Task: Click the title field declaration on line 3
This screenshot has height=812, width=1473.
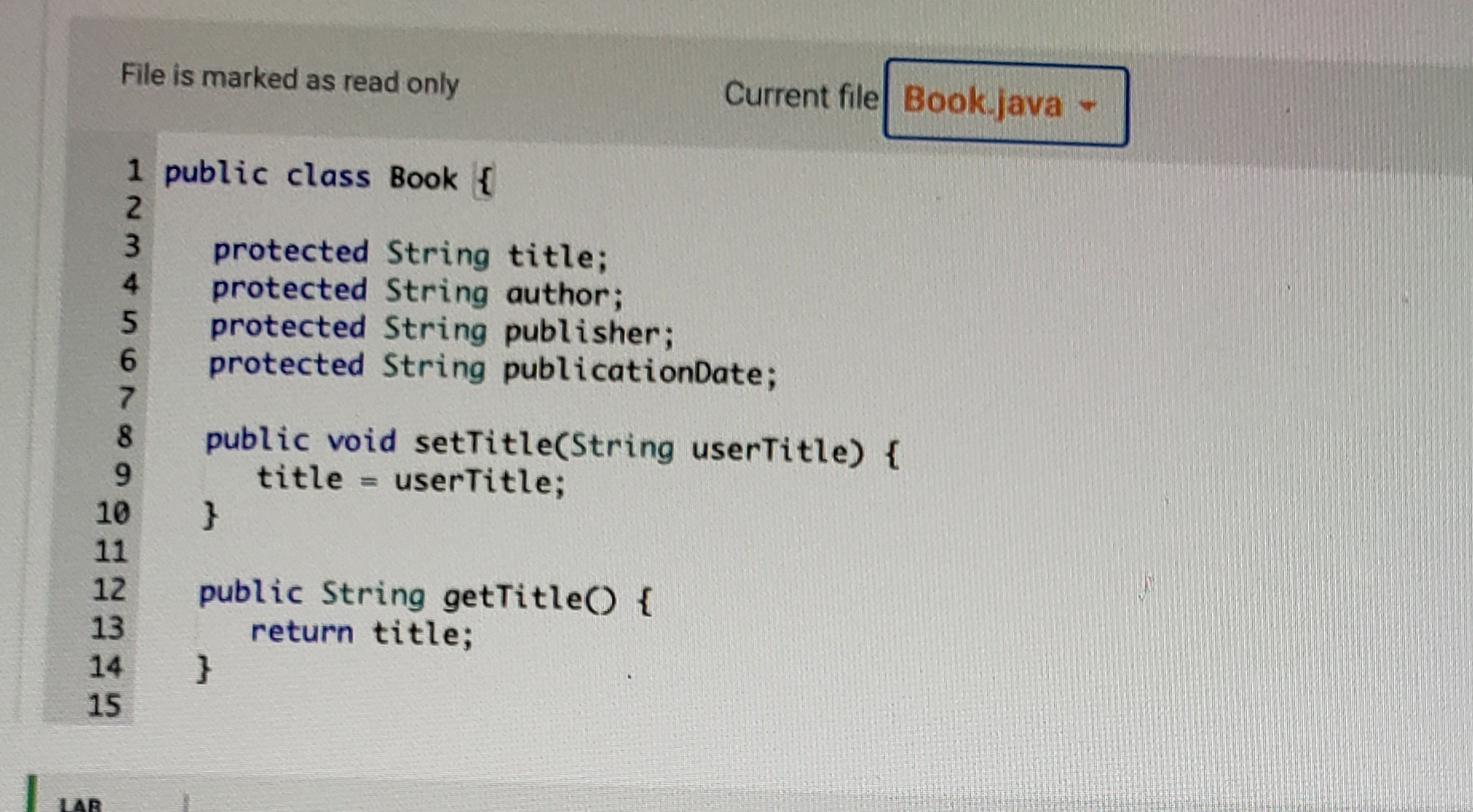Action: coord(409,254)
